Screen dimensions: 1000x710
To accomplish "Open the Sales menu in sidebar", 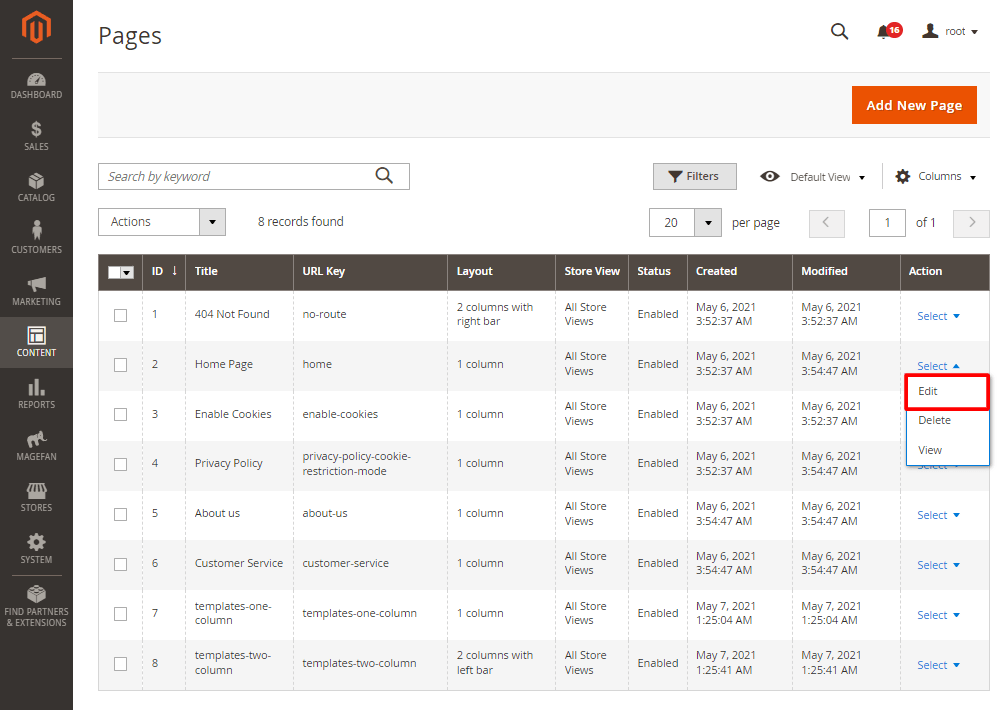I will click(x=36, y=136).
